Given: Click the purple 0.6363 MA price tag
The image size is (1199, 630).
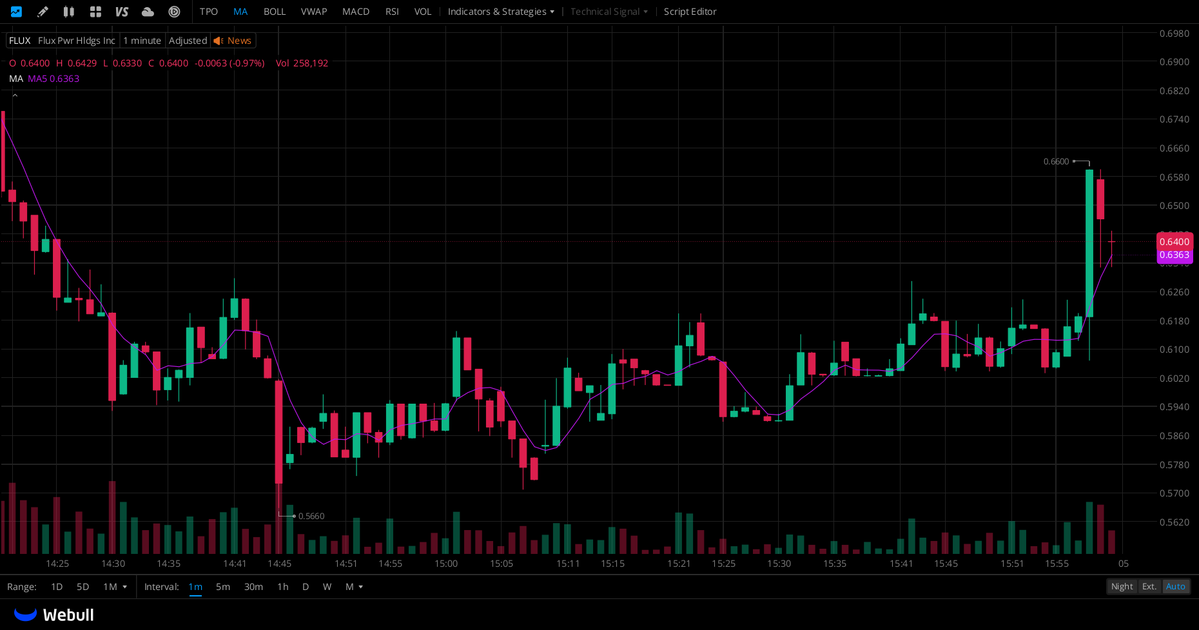Looking at the screenshot, I should 1175,255.
